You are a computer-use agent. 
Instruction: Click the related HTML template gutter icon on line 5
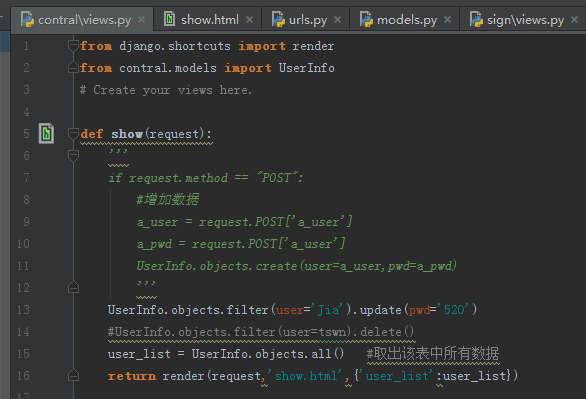[x=46, y=133]
